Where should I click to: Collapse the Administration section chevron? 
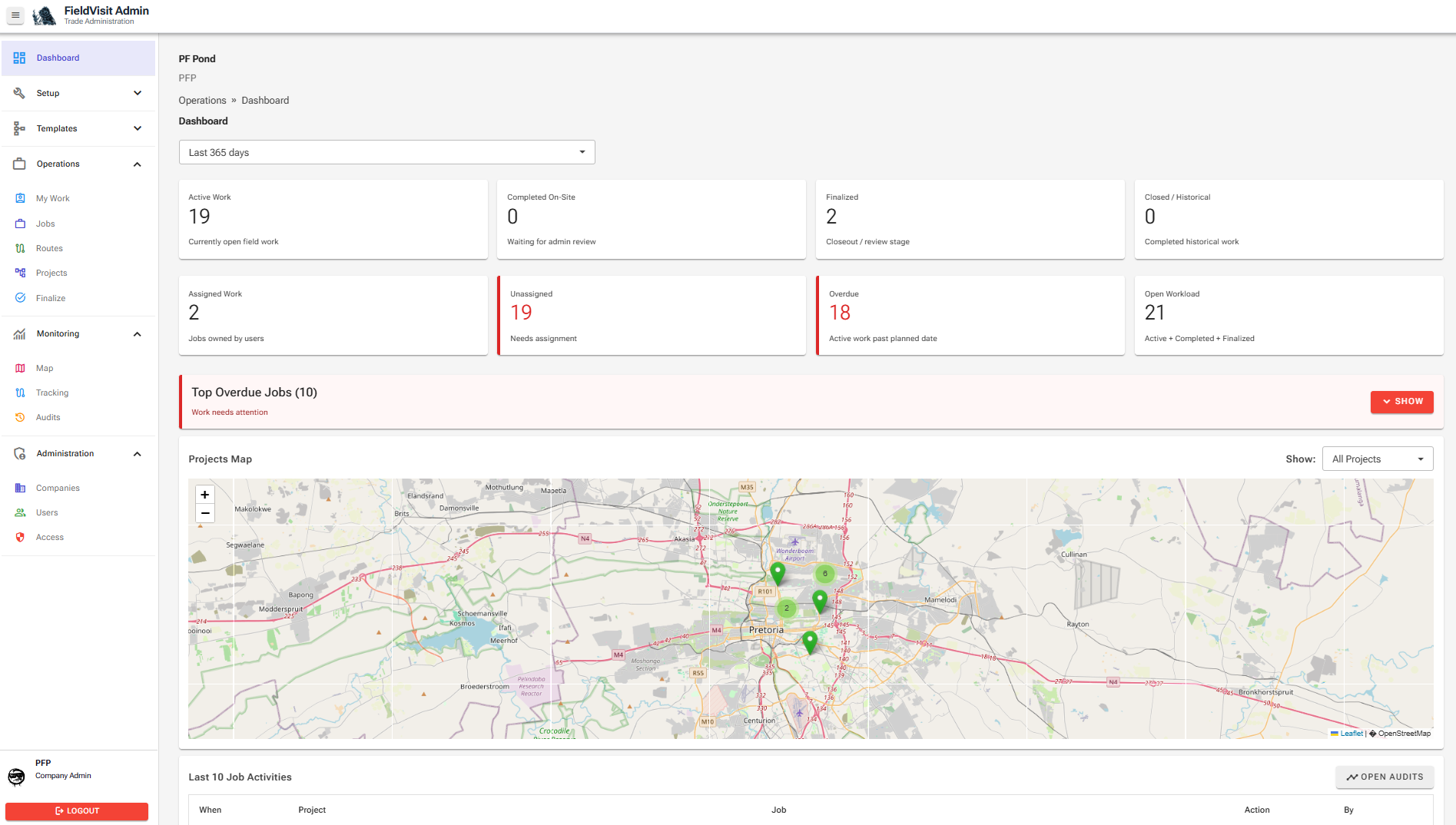(x=138, y=453)
